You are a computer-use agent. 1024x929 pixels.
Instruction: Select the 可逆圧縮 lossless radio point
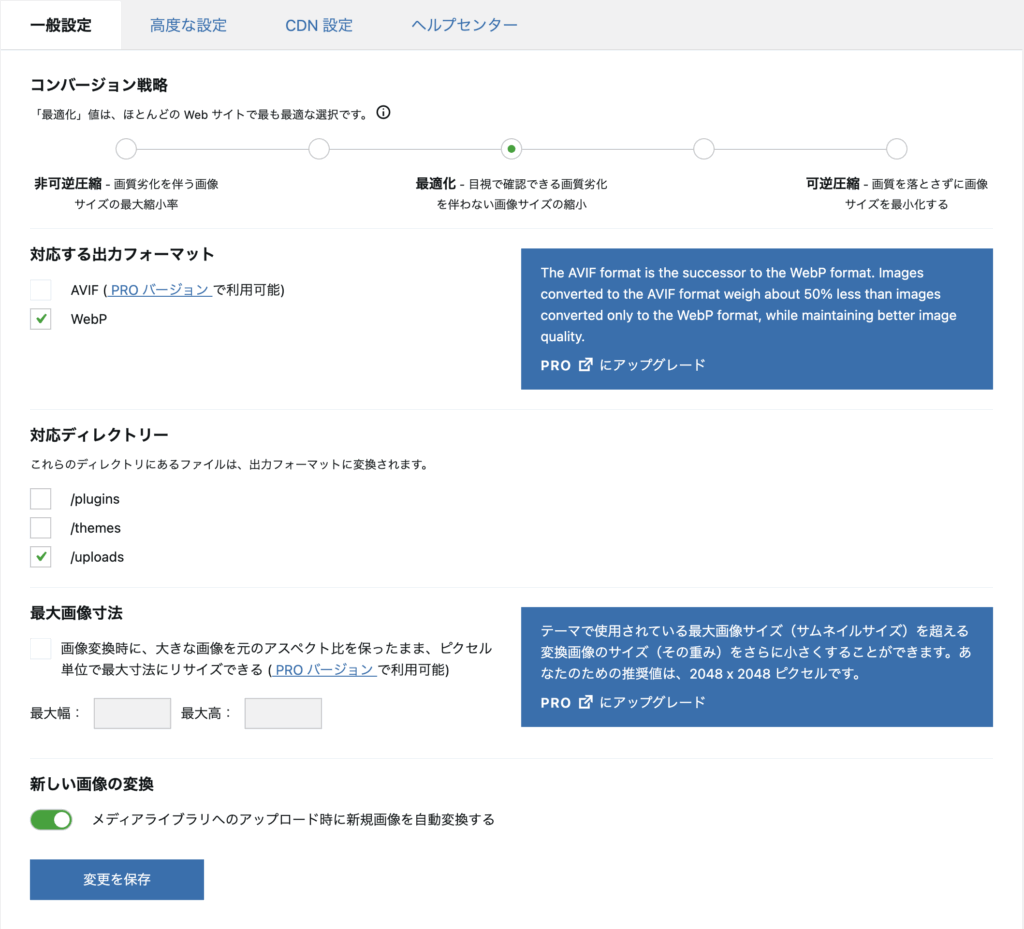tap(897, 149)
